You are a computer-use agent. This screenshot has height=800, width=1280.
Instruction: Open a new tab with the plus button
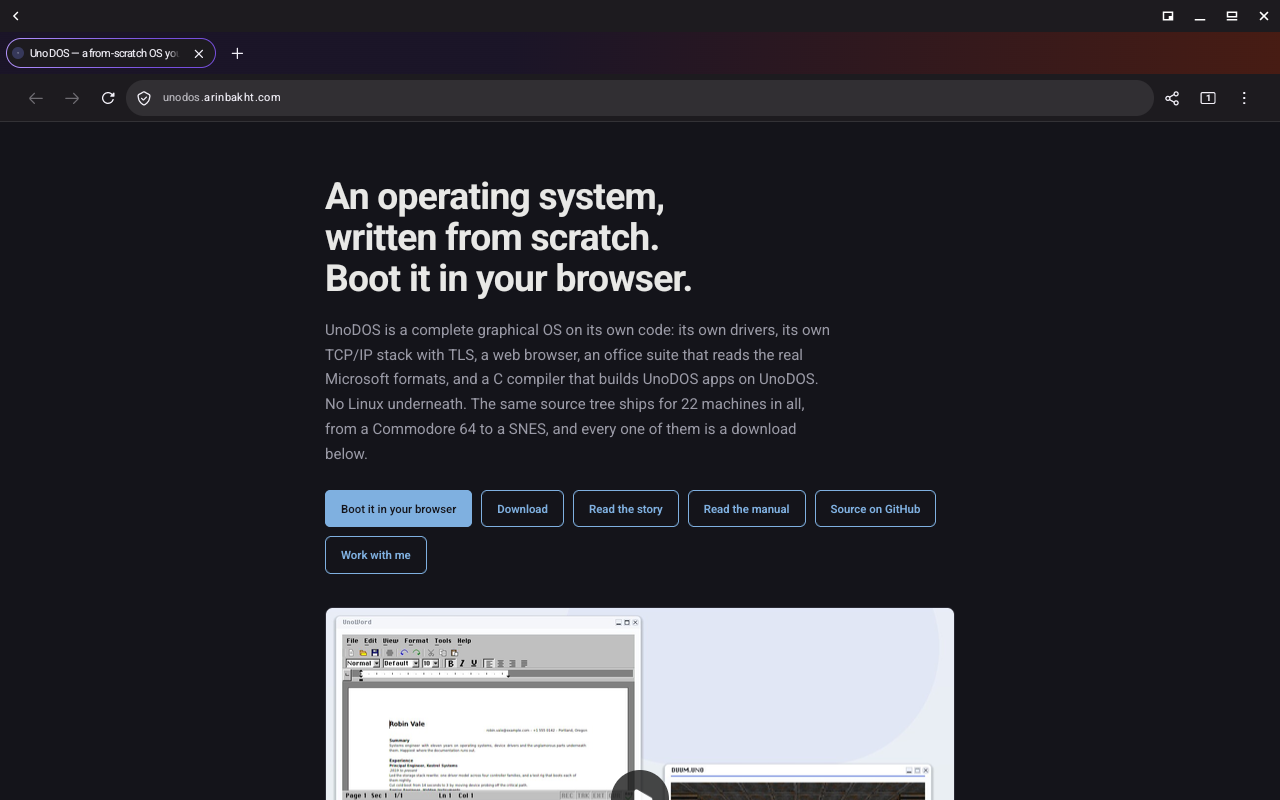237,53
